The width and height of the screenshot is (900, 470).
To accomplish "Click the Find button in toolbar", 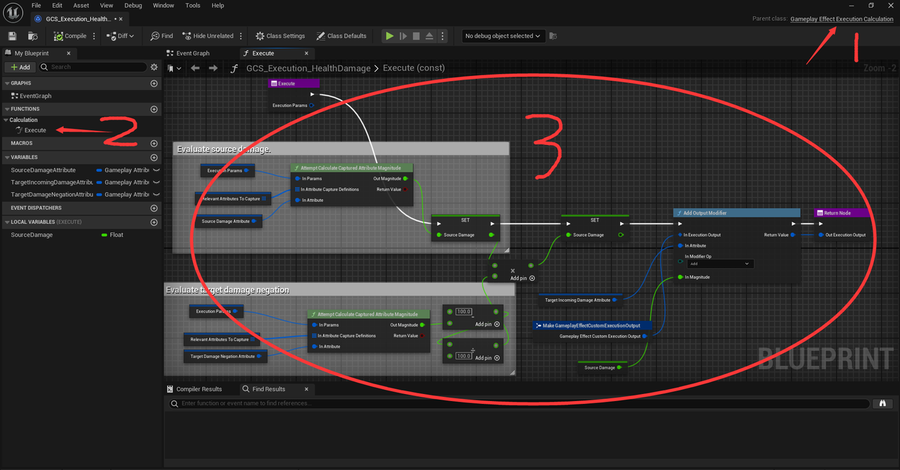I will pyautogui.click(x=161, y=36).
